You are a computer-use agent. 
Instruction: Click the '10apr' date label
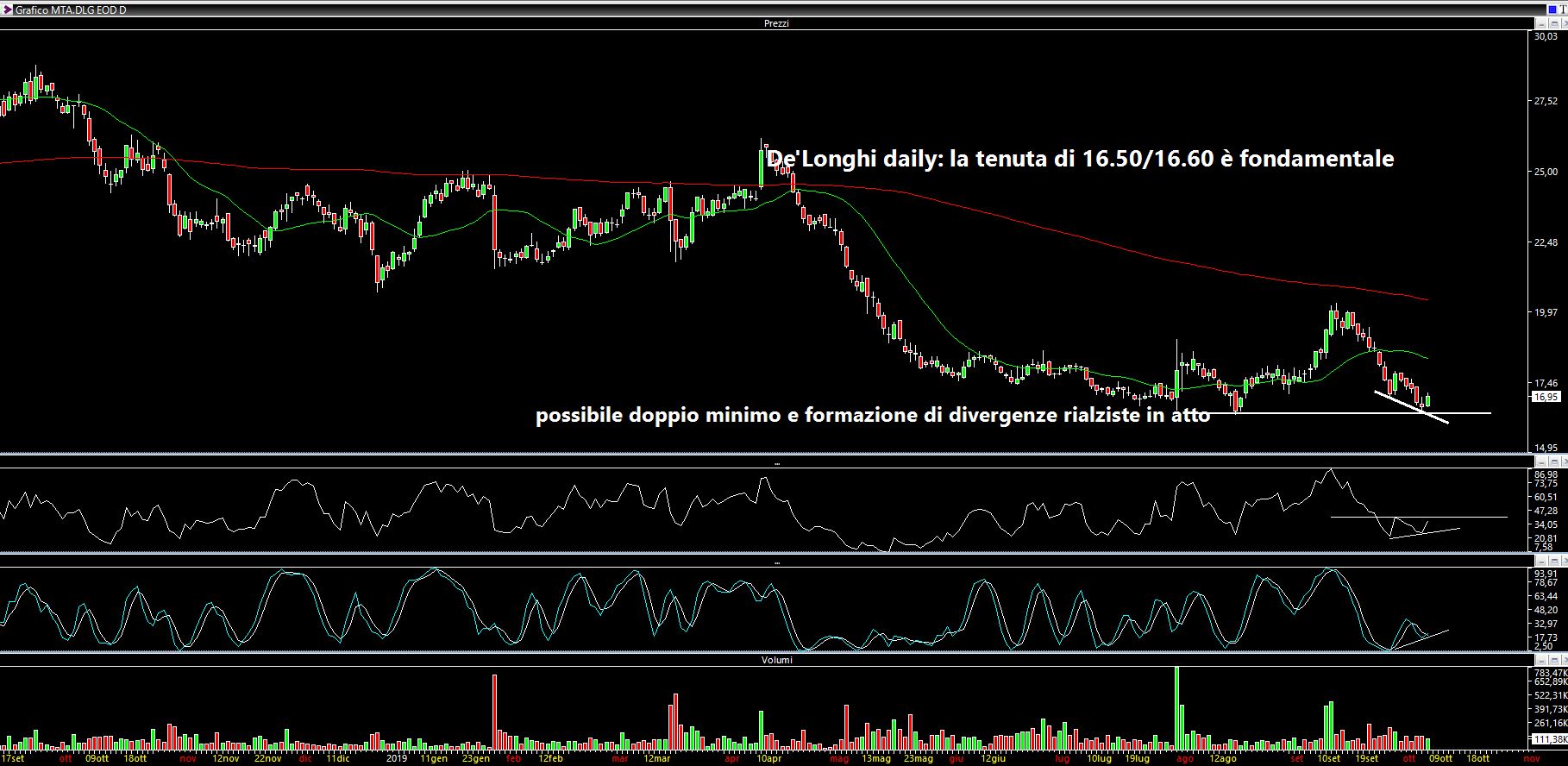(x=768, y=759)
